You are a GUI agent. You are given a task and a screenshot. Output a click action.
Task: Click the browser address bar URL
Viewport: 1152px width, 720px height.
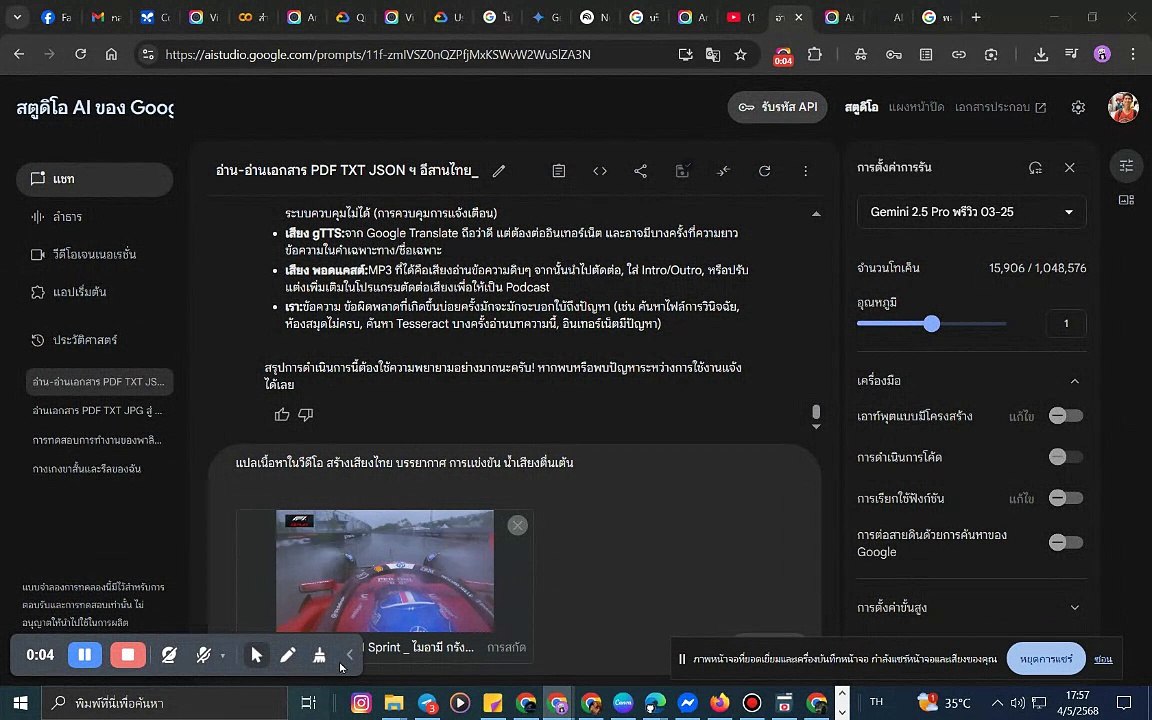(x=378, y=54)
